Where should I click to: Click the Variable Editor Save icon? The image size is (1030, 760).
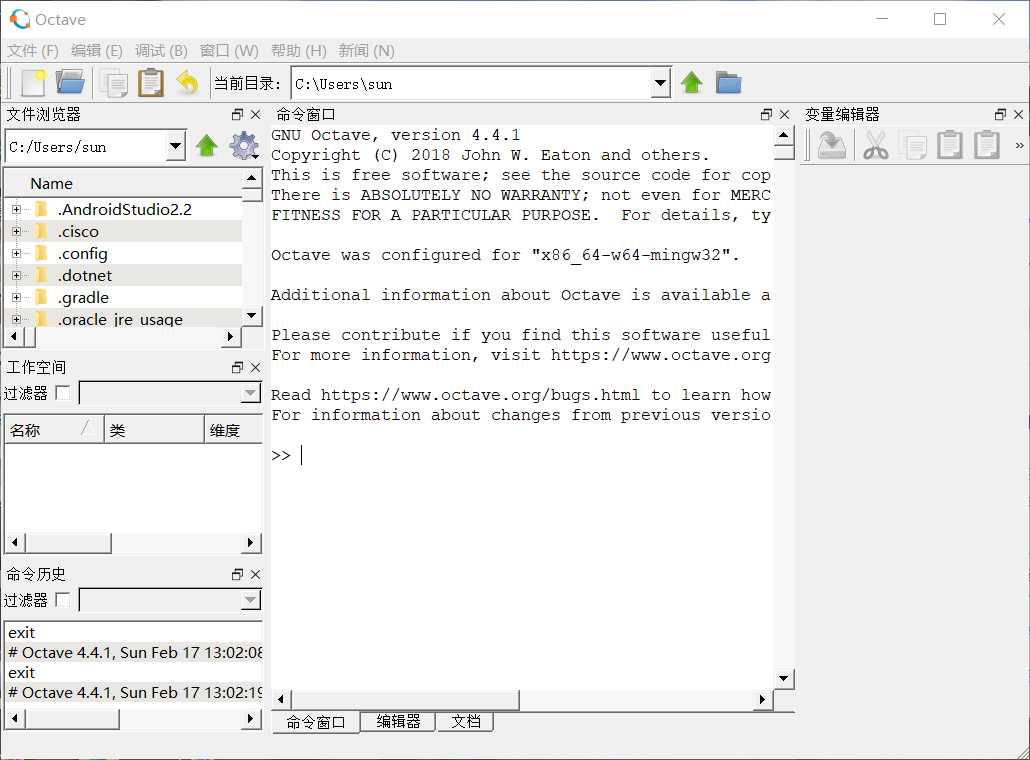tap(832, 145)
